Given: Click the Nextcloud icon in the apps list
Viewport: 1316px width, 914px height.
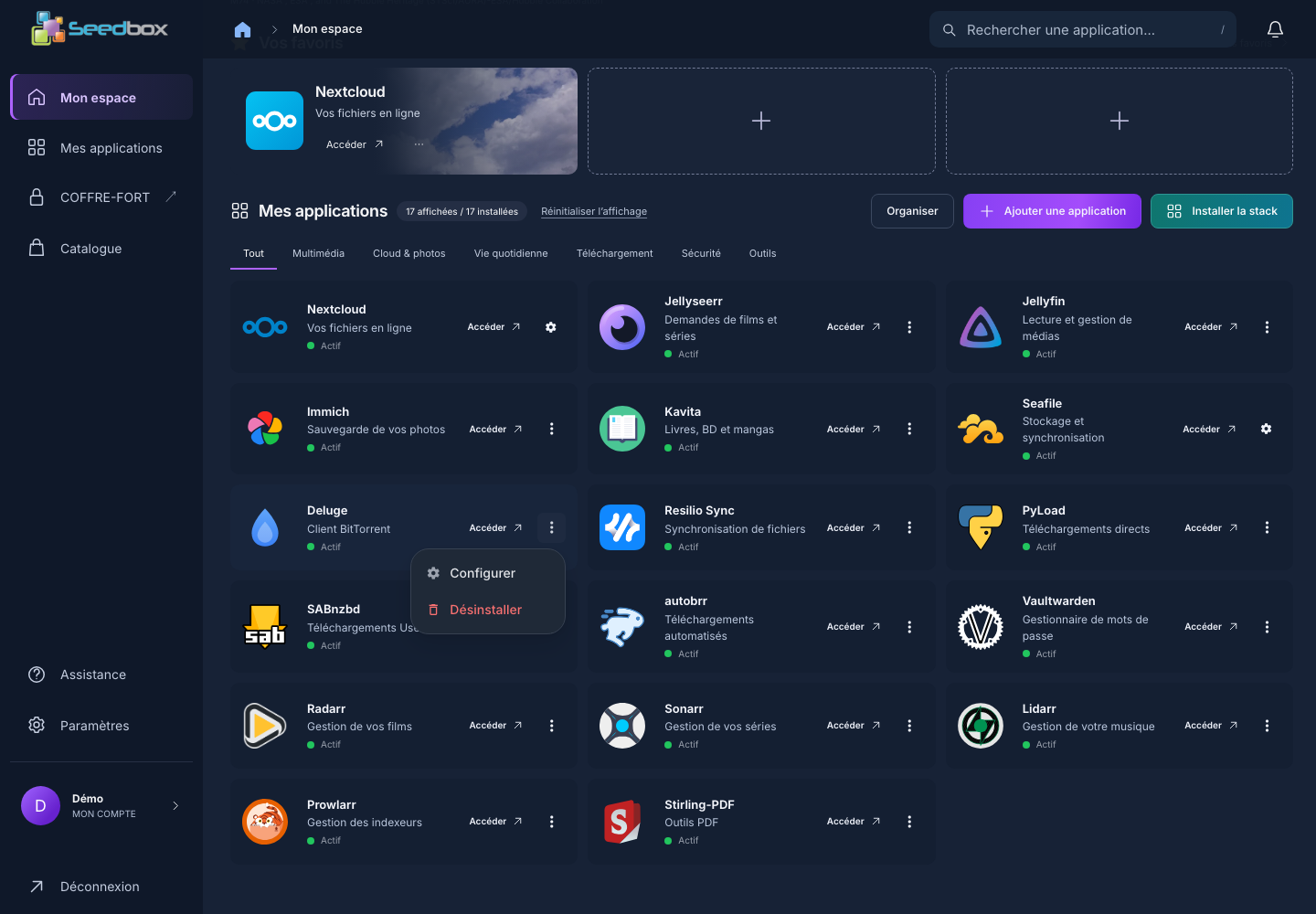Looking at the screenshot, I should coord(265,327).
